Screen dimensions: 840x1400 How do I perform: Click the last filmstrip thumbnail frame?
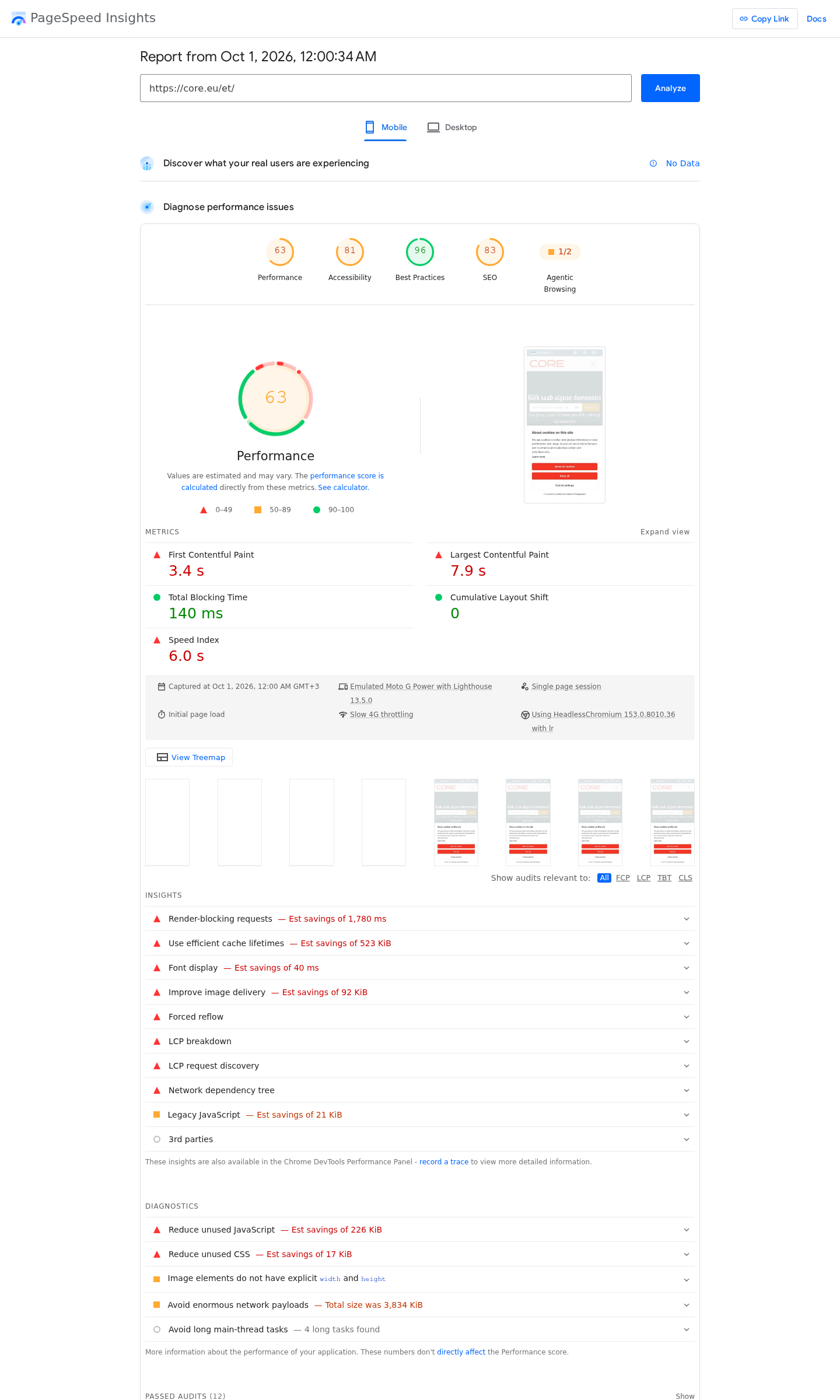[x=673, y=822]
